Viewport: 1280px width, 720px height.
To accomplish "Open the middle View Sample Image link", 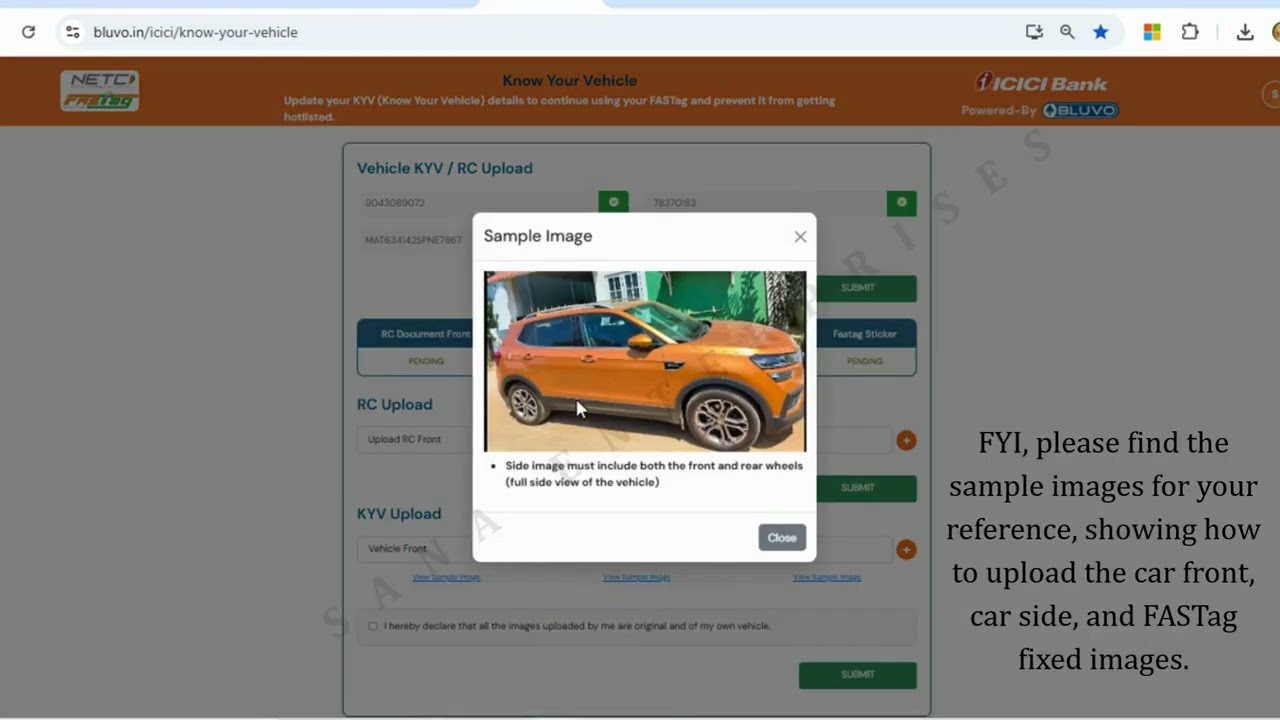I will point(636,577).
